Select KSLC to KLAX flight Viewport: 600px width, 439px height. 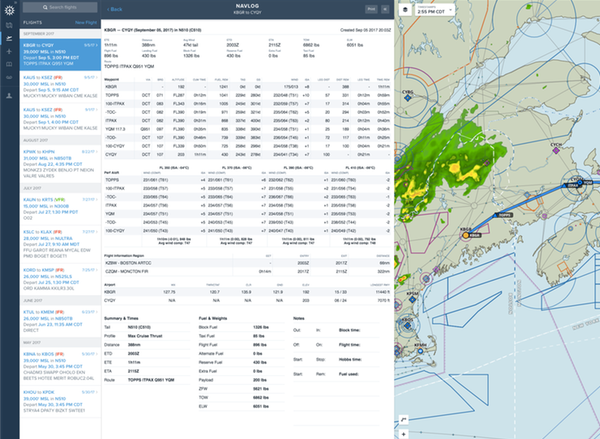60,244
